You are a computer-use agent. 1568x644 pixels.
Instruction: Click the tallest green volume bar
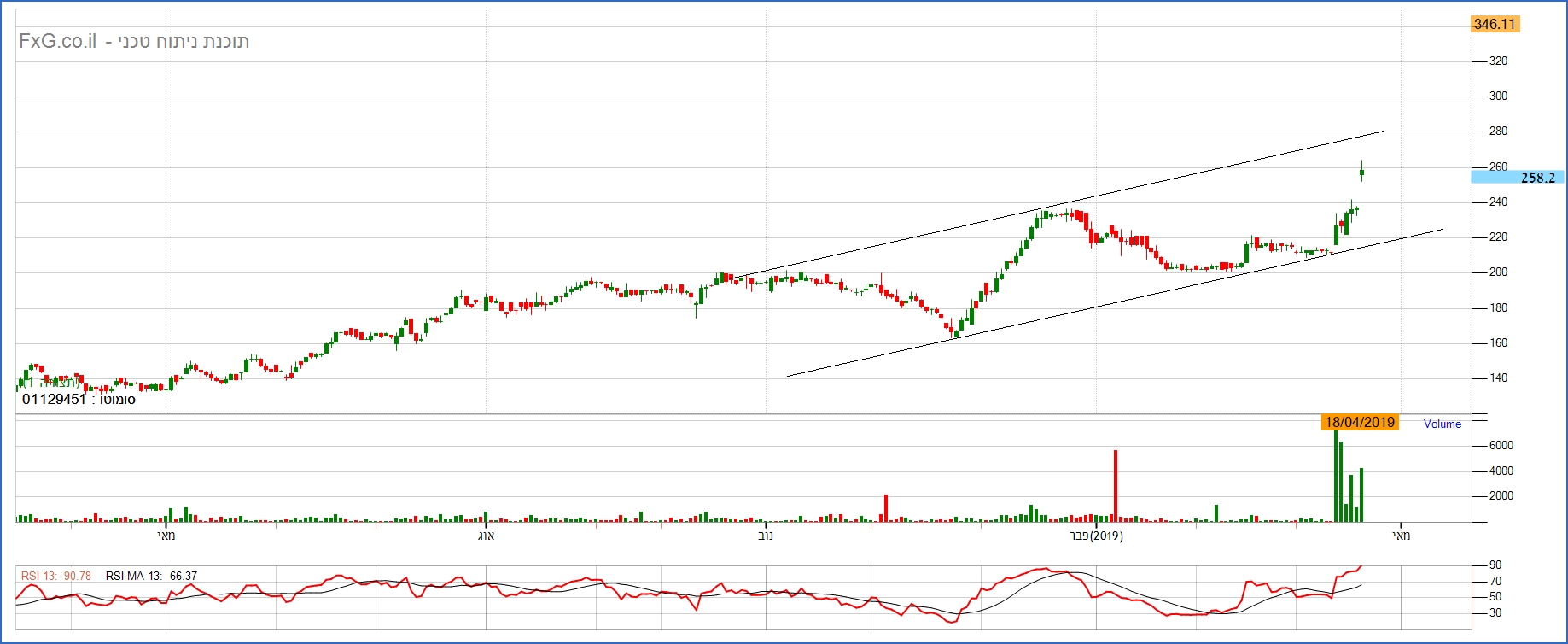click(x=1336, y=475)
